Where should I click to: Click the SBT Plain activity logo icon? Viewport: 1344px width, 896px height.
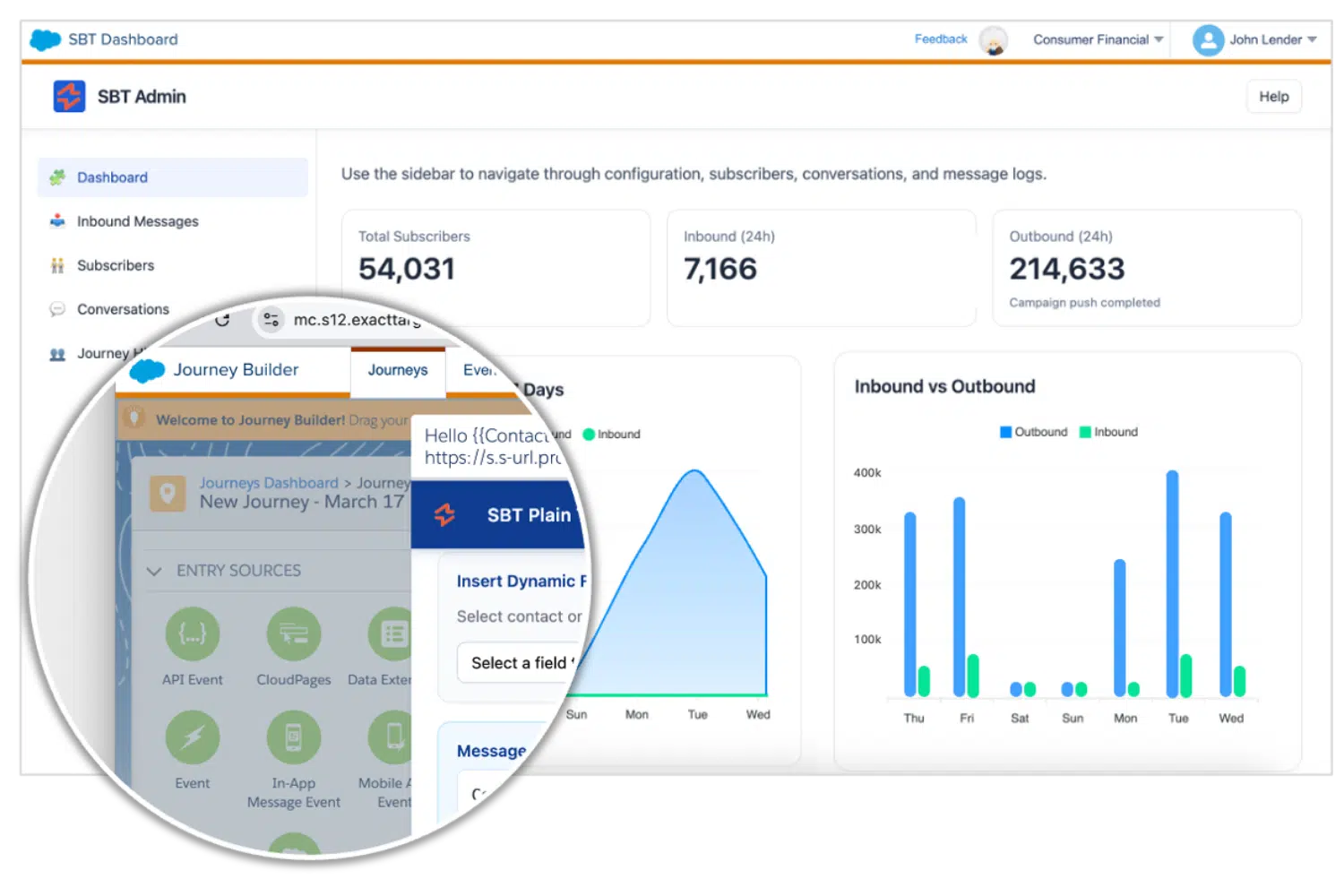point(445,514)
